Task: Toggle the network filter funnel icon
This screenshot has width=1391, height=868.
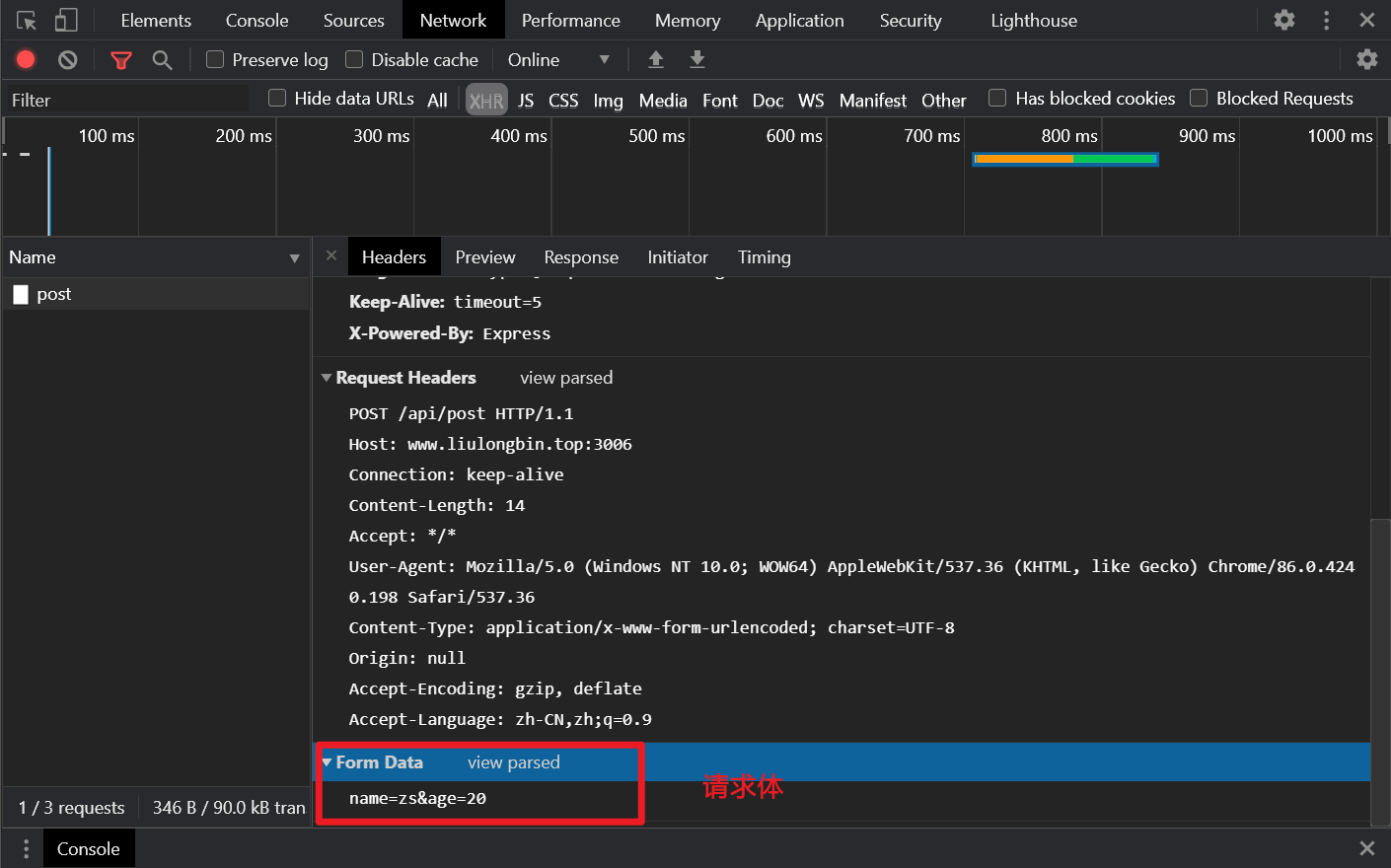Action: click(x=121, y=60)
